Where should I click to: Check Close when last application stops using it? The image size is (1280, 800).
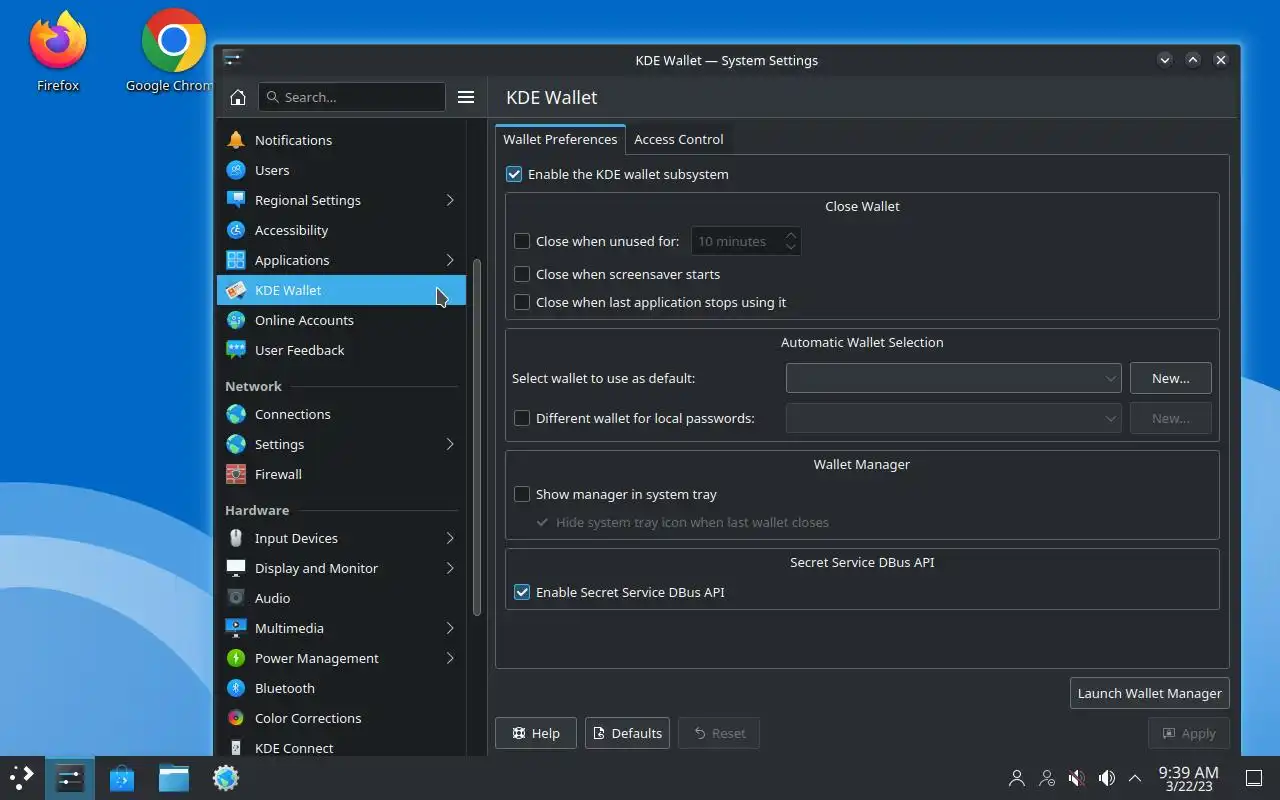pyautogui.click(x=522, y=302)
